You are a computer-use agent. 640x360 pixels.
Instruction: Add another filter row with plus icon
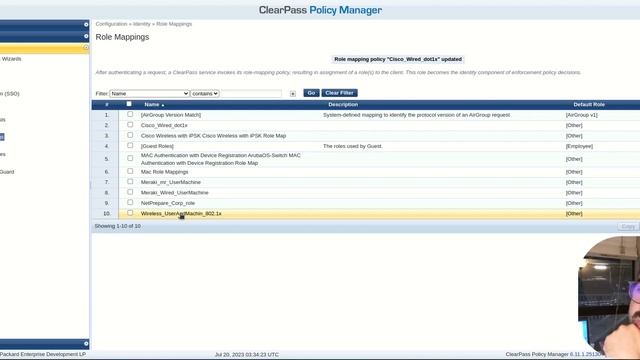click(x=293, y=94)
